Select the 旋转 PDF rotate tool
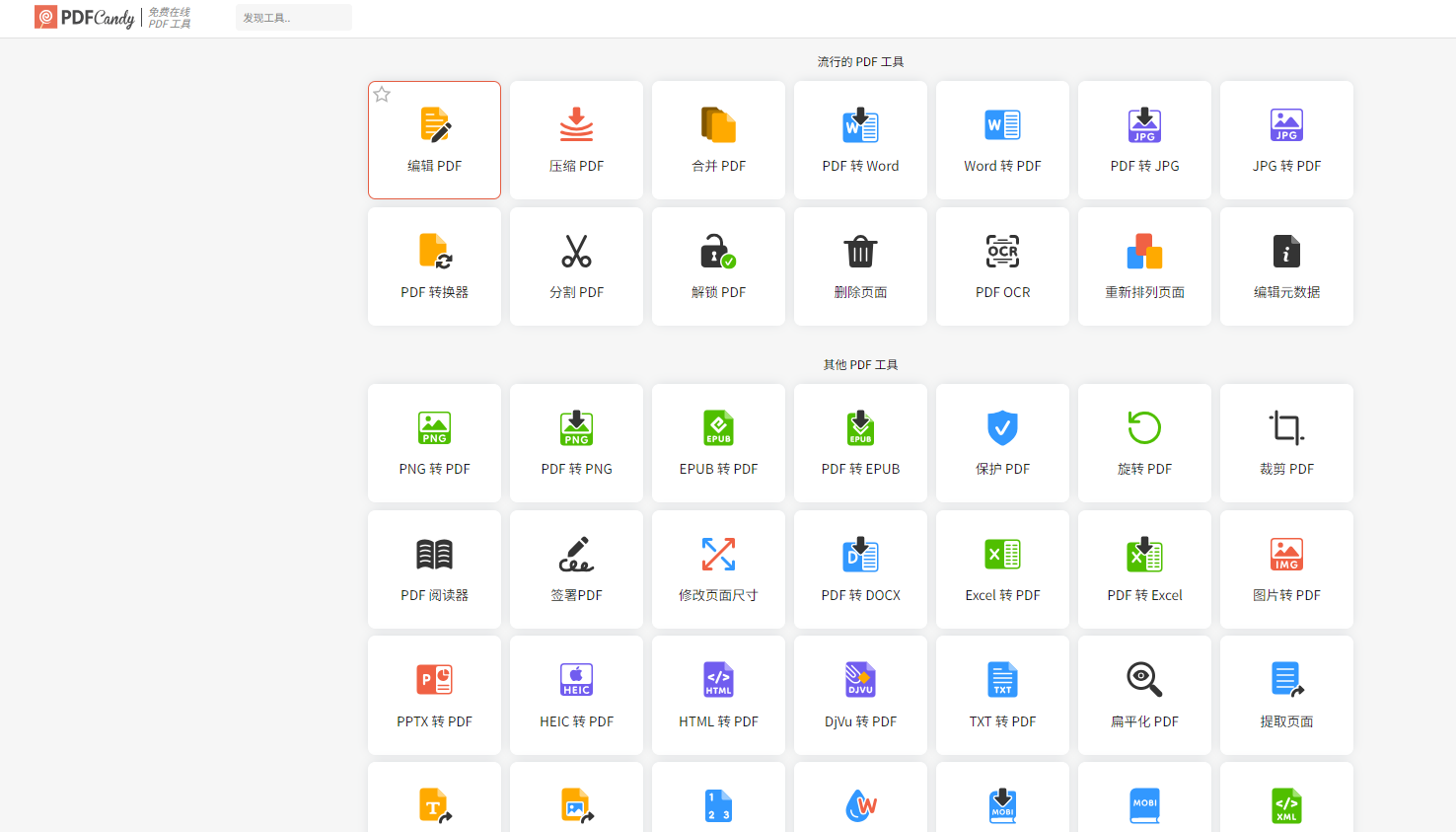This screenshot has width=1456, height=832. coord(1144,443)
